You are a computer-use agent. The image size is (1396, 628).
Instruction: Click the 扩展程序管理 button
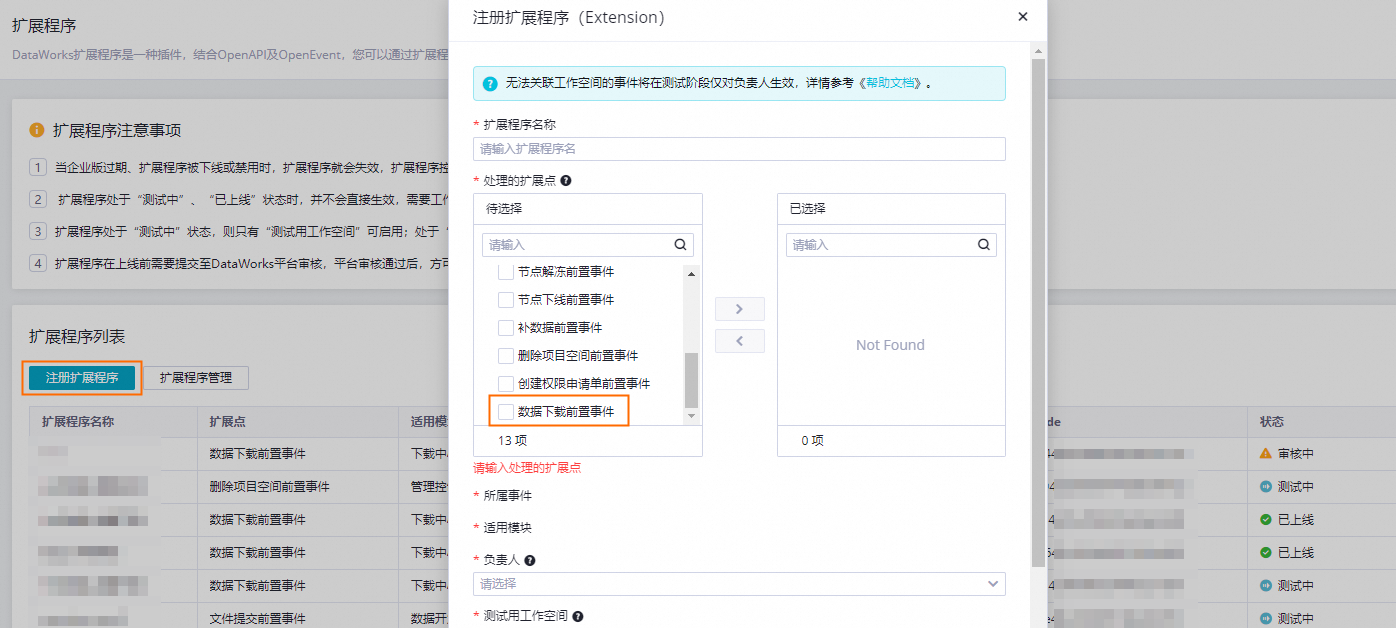[x=196, y=378]
